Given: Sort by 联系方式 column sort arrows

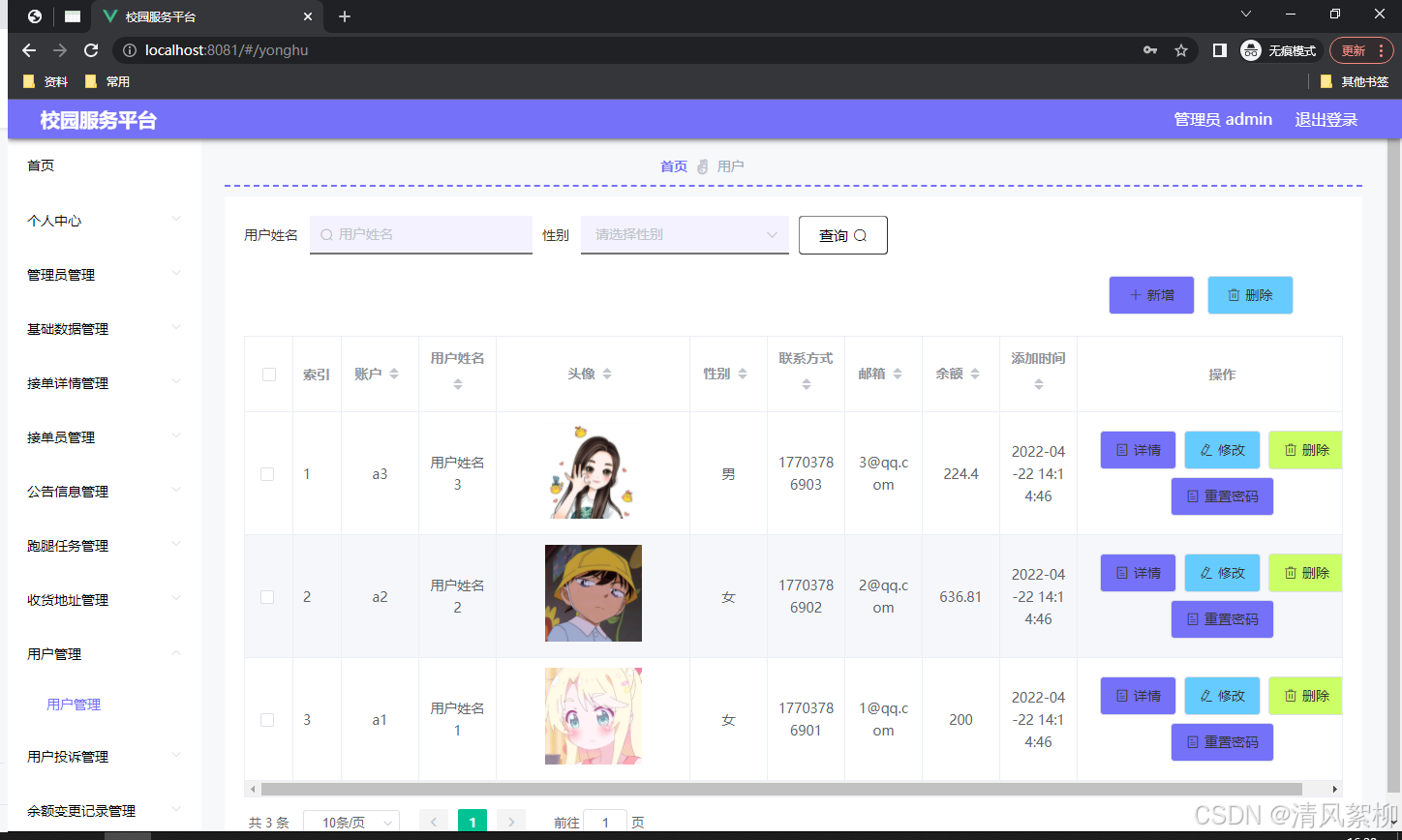Looking at the screenshot, I should click(807, 384).
